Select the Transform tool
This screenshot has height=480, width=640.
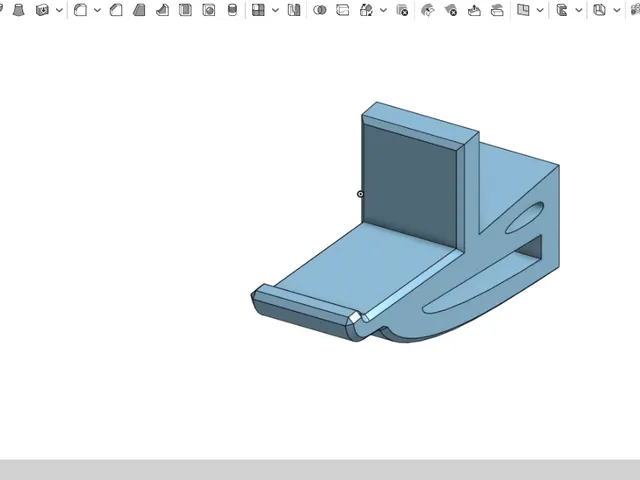(366, 10)
